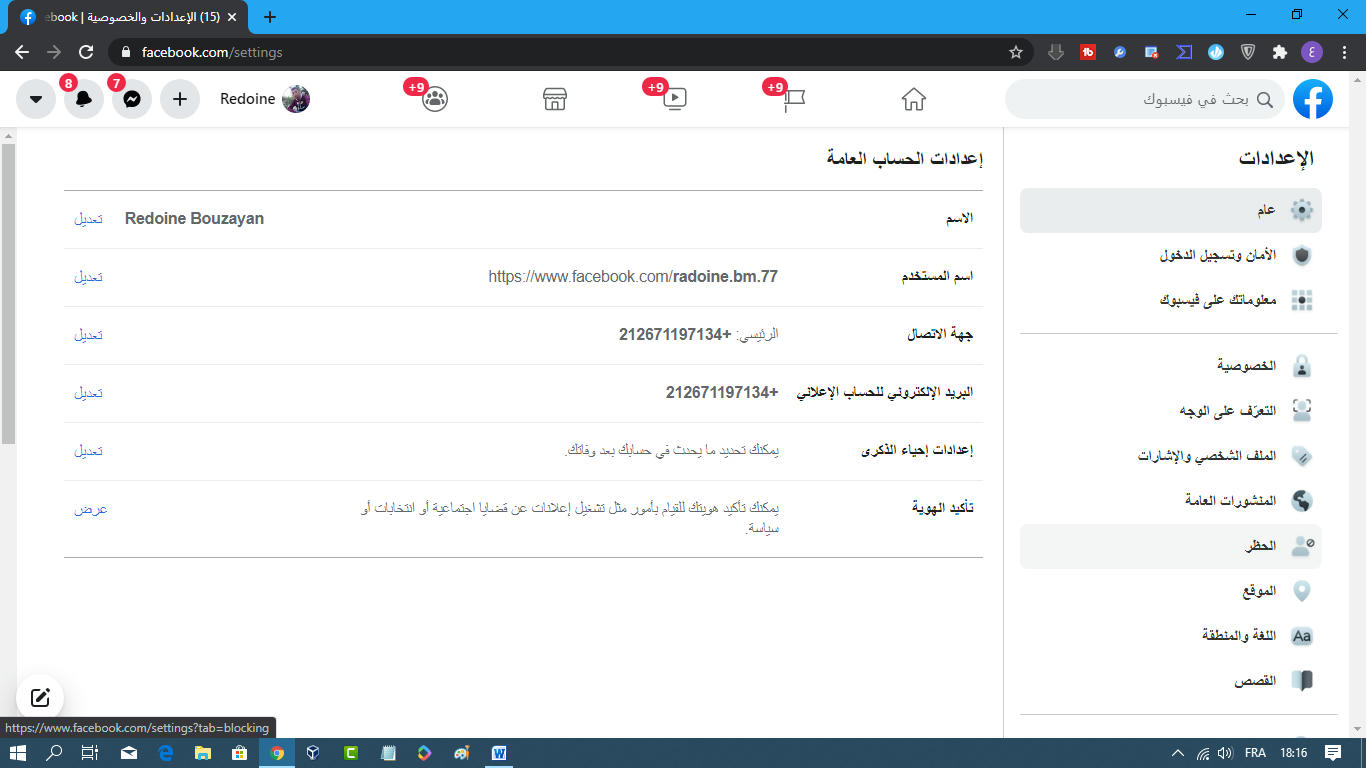
Task: Open الموقع location settings
Action: [1171, 591]
